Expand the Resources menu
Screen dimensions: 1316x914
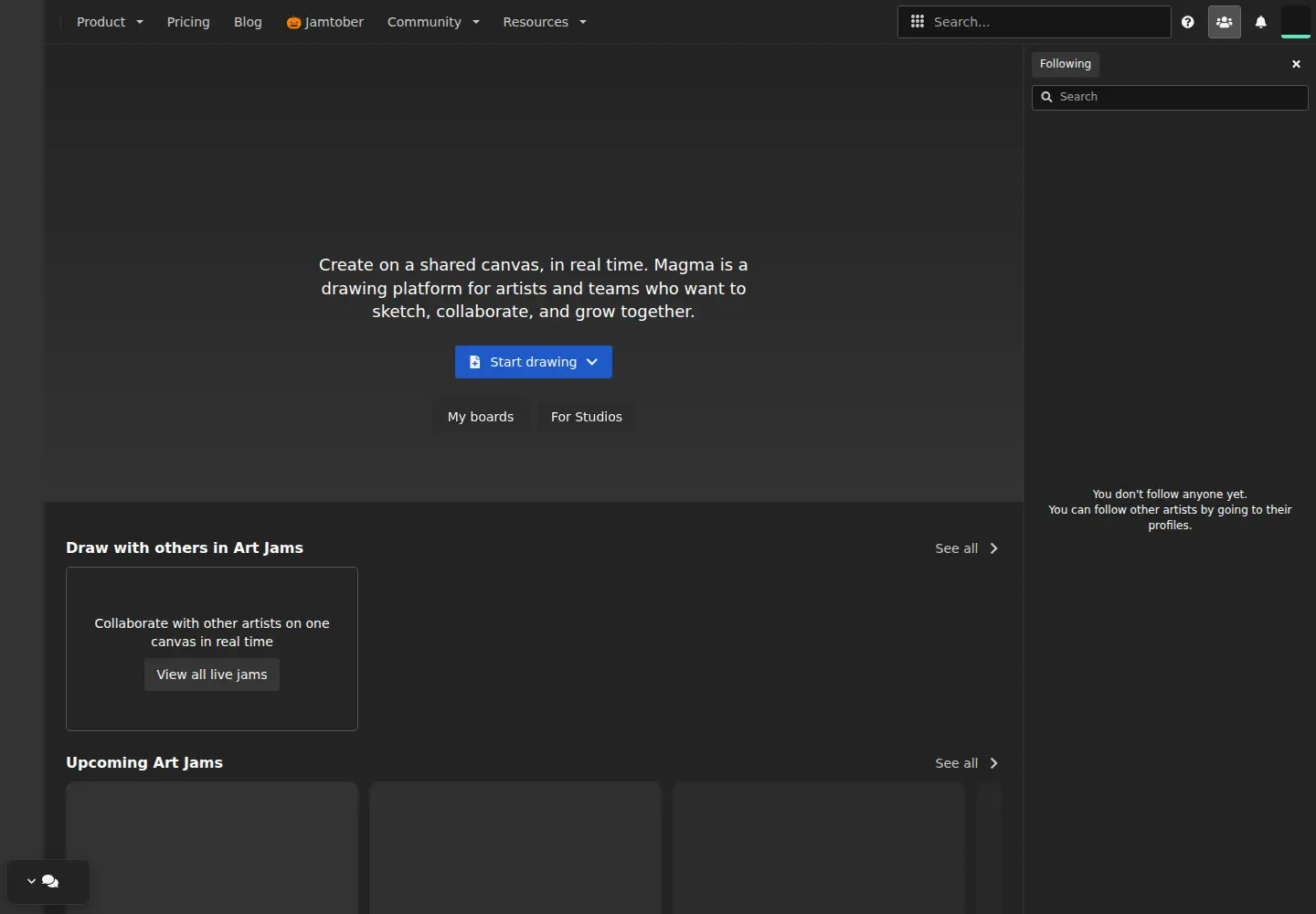point(545,22)
